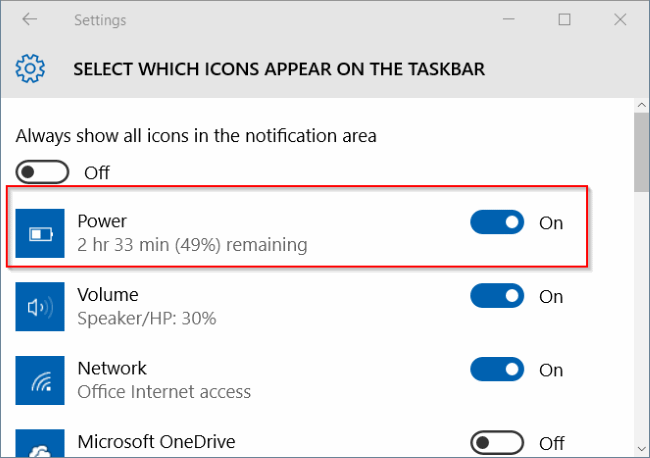This screenshot has width=650, height=458.
Task: Maximize the Settings window
Action: (x=565, y=19)
